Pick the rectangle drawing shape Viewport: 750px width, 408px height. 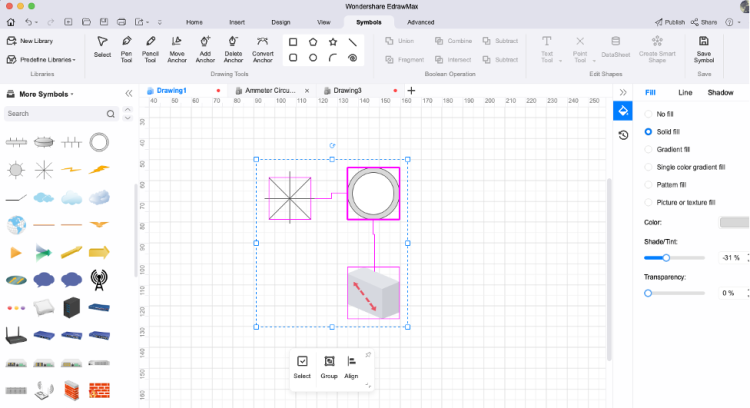tap(293, 42)
